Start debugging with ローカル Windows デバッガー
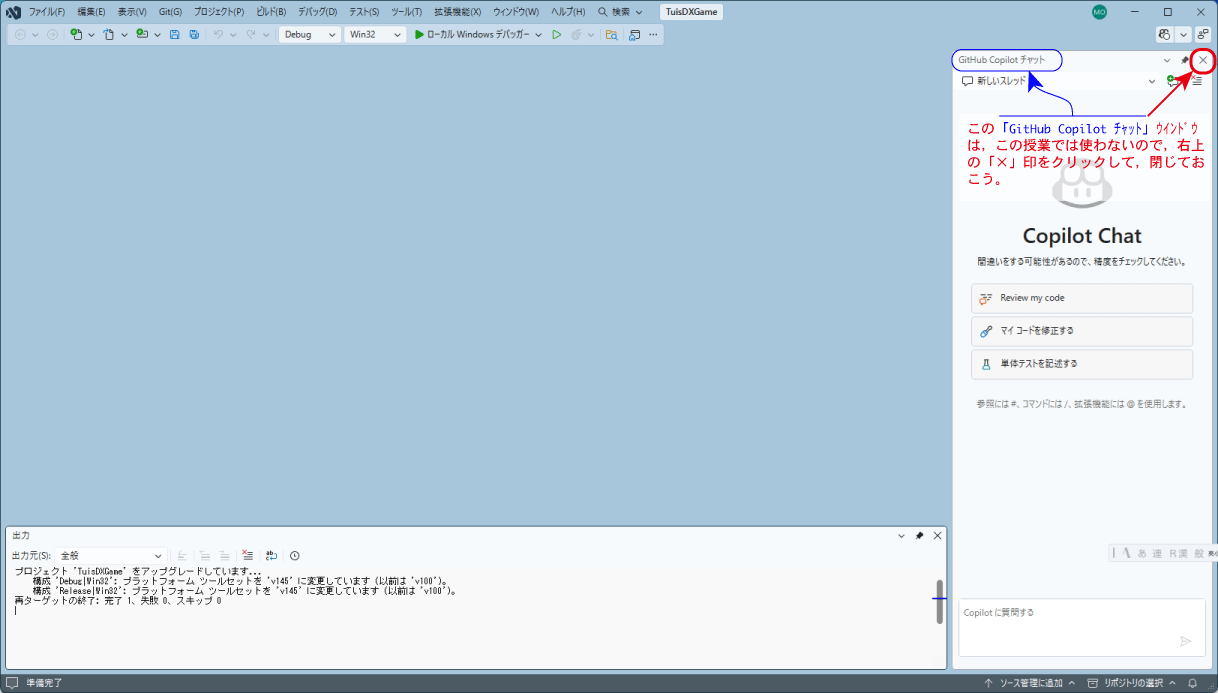This screenshot has height=693, width=1218. coord(471,34)
